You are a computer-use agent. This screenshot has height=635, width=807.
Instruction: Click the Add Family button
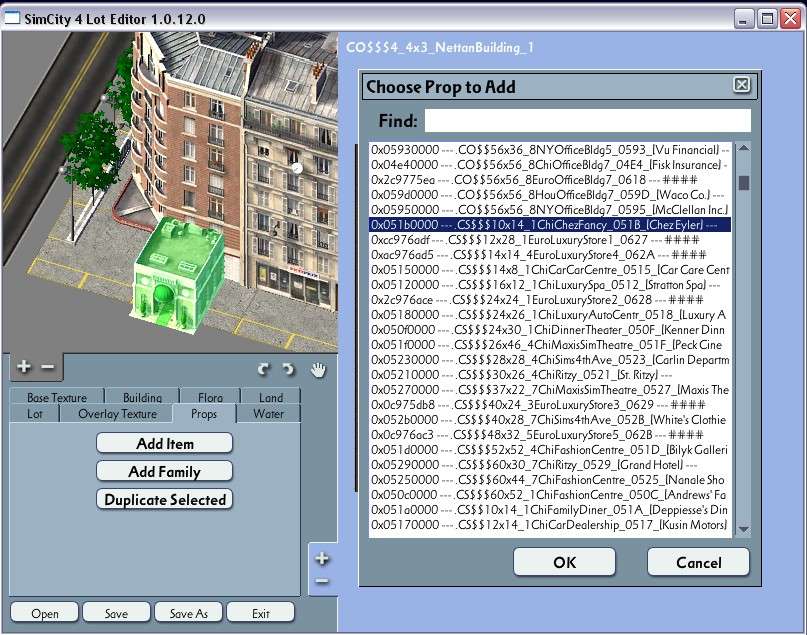pos(165,471)
